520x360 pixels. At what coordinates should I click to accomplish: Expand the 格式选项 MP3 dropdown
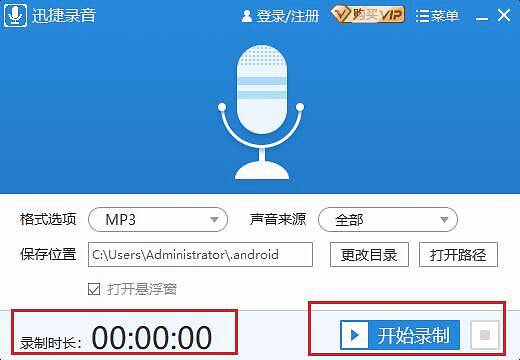(x=158, y=219)
